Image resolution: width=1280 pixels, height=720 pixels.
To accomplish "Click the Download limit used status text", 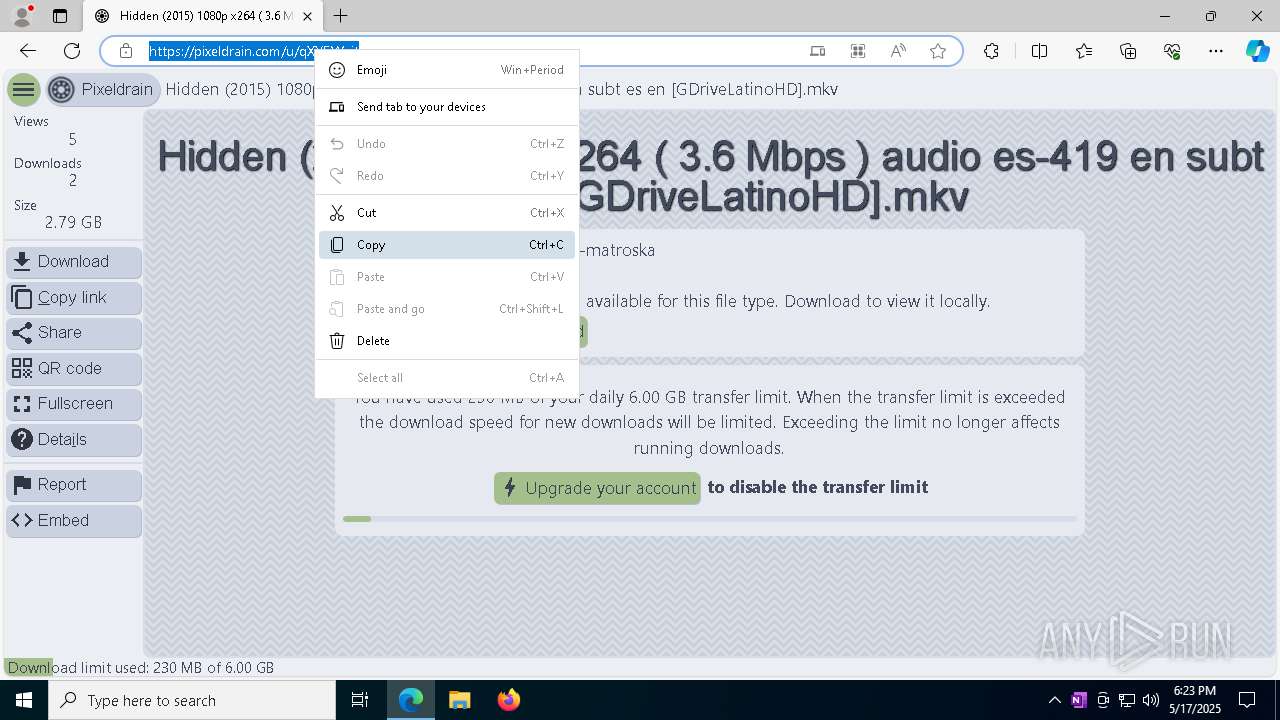I will pos(141,668).
